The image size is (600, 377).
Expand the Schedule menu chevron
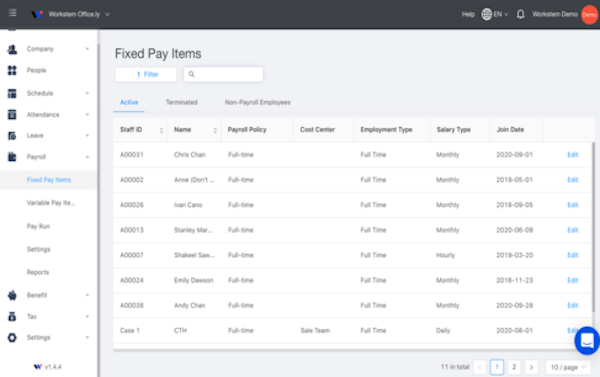(x=87, y=93)
